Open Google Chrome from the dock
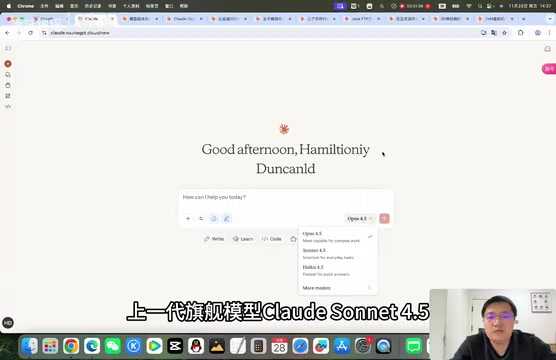Viewport: 556px width, 360px height. [71, 346]
